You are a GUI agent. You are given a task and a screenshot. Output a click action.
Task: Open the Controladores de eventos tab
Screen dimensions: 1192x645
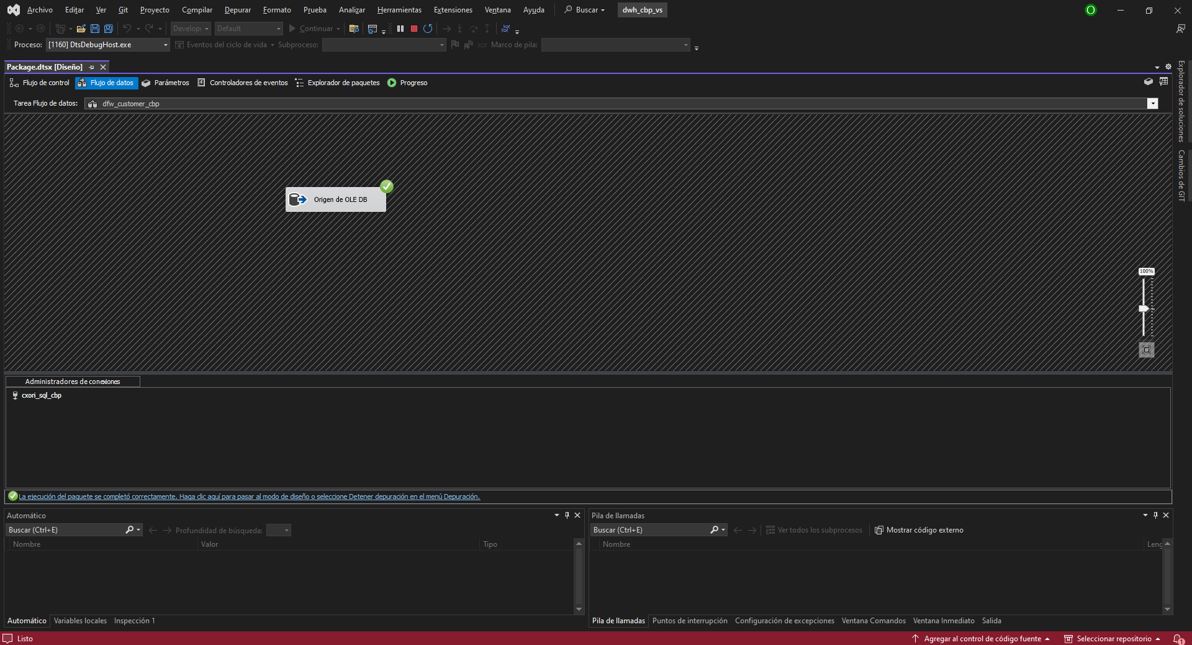click(x=243, y=83)
